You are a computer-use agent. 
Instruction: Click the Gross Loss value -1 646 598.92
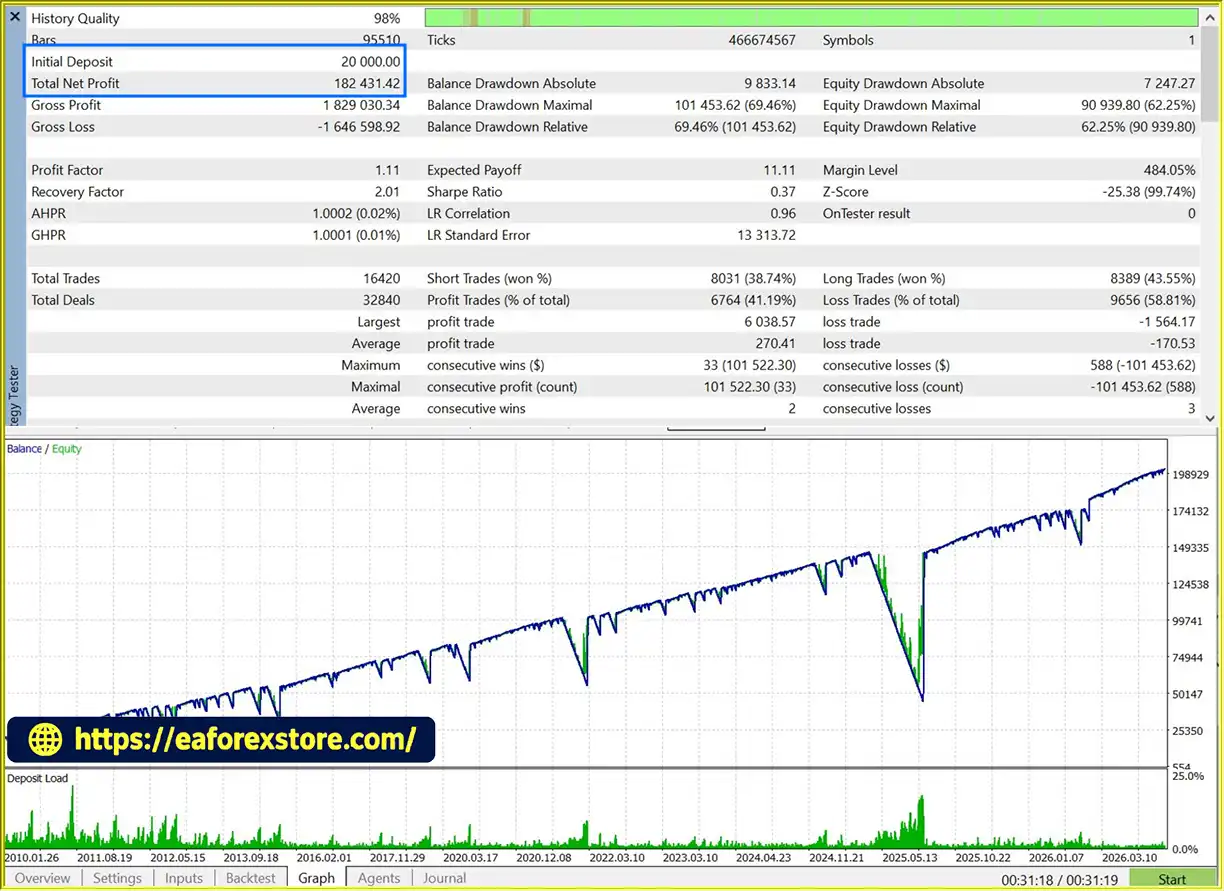pos(359,127)
